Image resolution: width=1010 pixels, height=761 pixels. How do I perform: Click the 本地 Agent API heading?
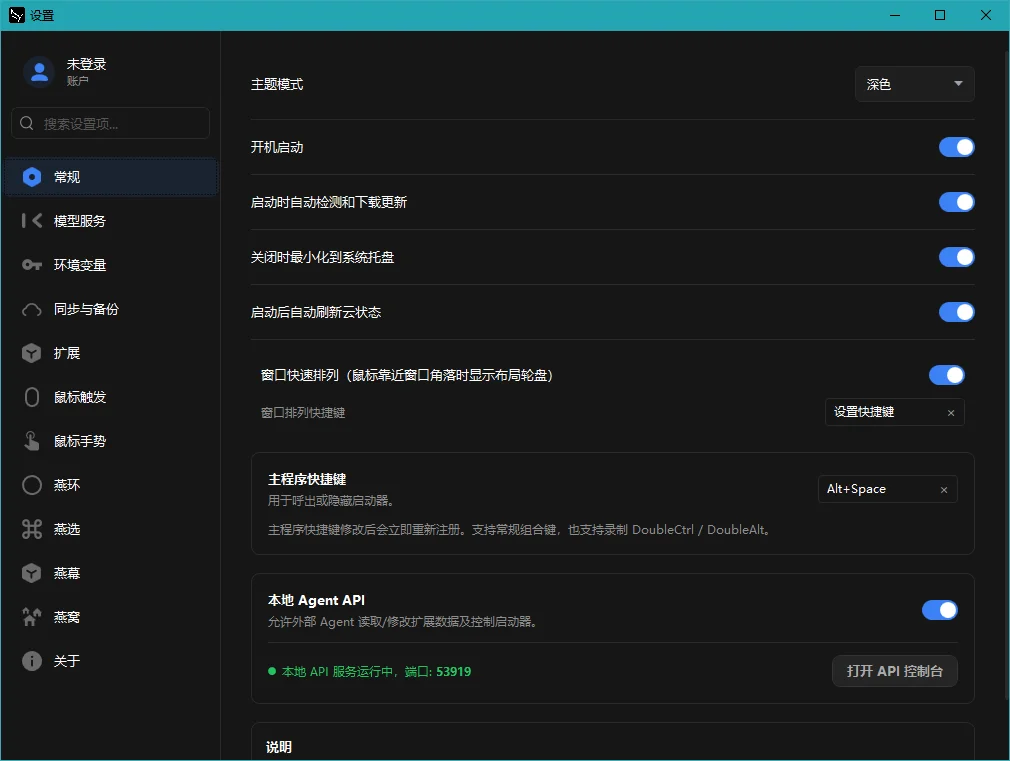316,601
